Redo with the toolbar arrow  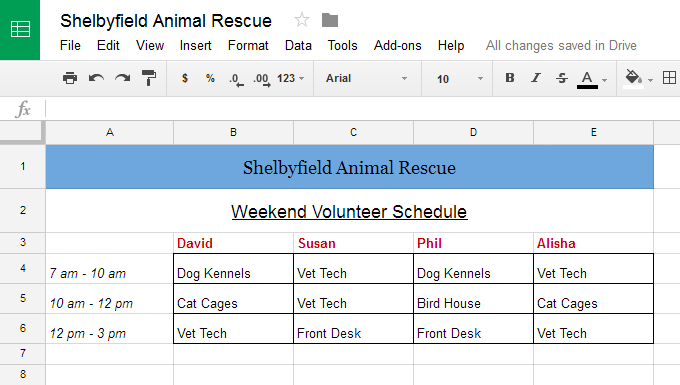point(123,78)
